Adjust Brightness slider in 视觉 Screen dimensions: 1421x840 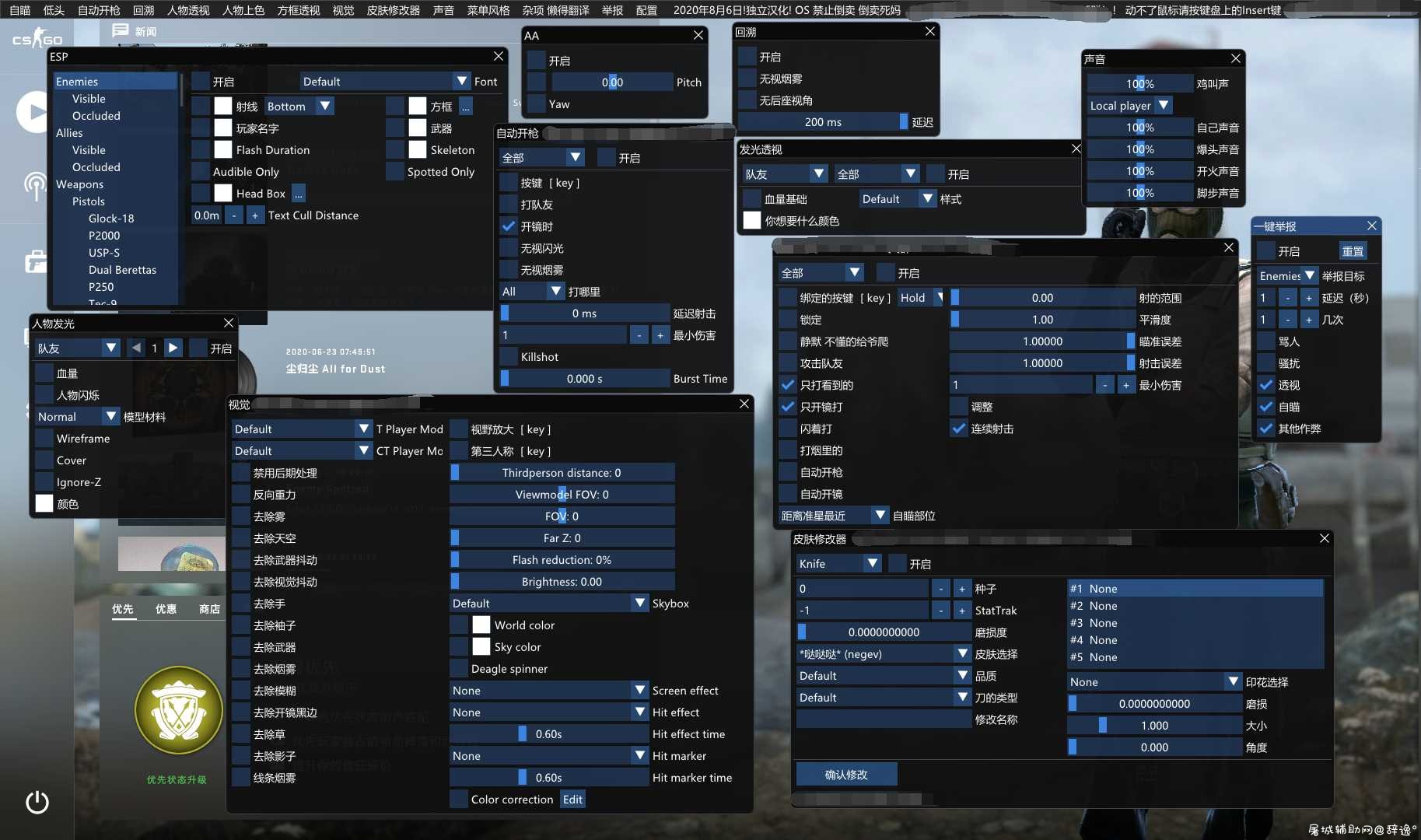[x=562, y=582]
